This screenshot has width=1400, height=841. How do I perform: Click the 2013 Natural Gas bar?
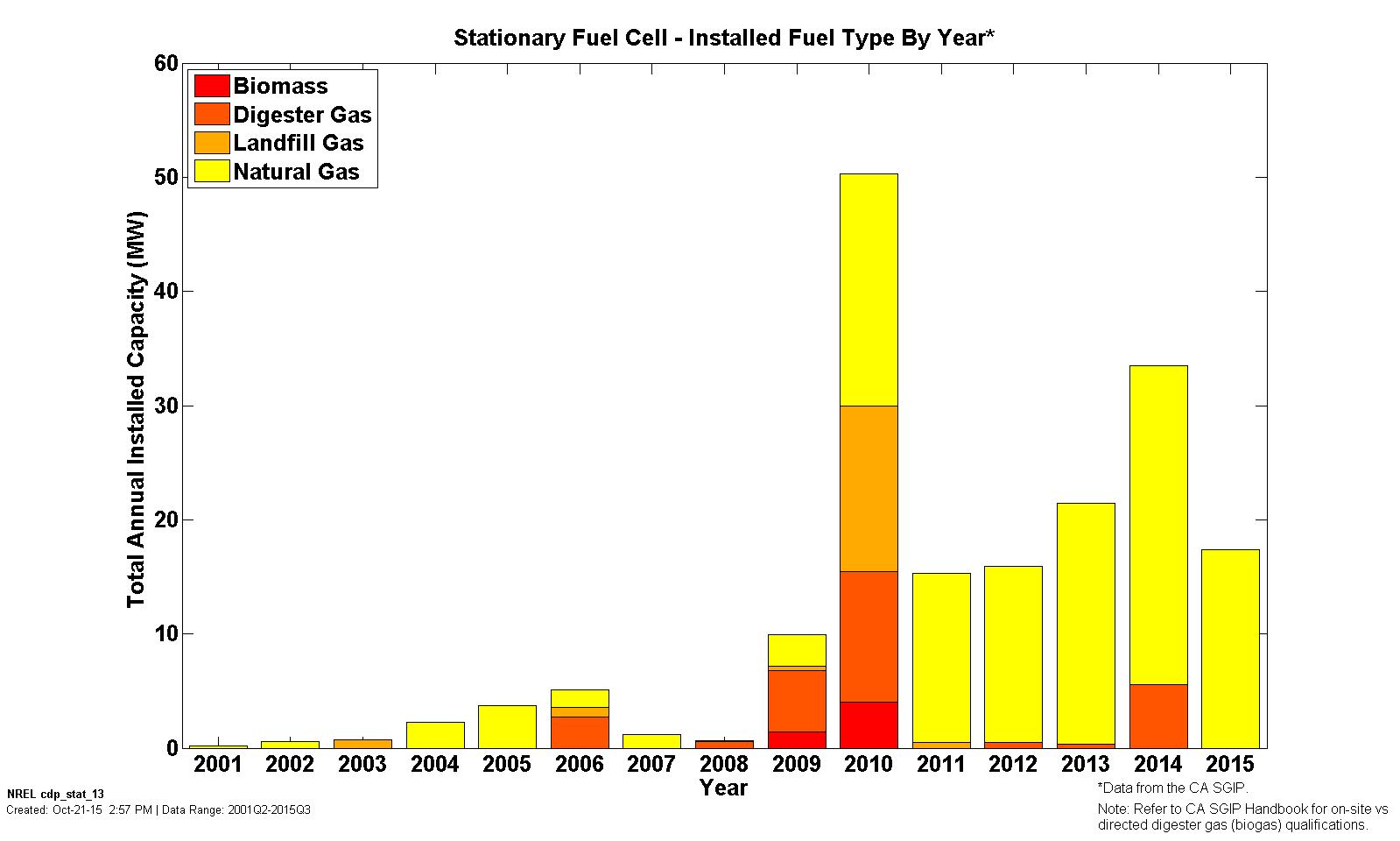click(1086, 623)
